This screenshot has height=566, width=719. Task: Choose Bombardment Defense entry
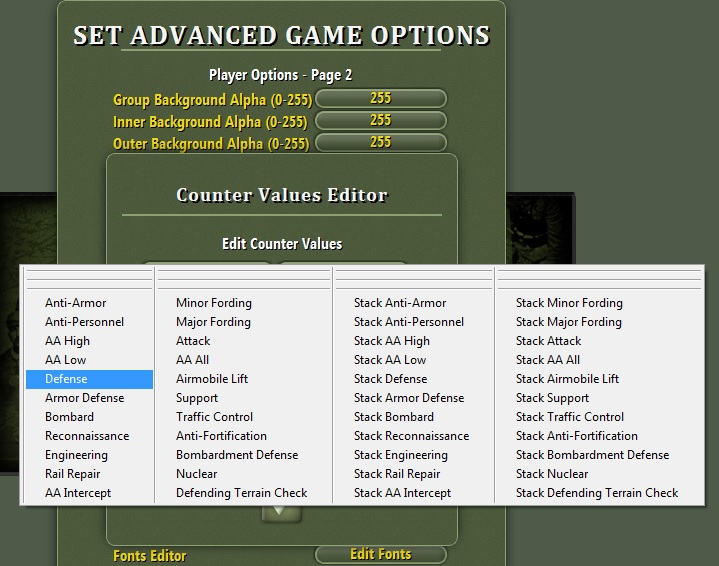click(243, 455)
